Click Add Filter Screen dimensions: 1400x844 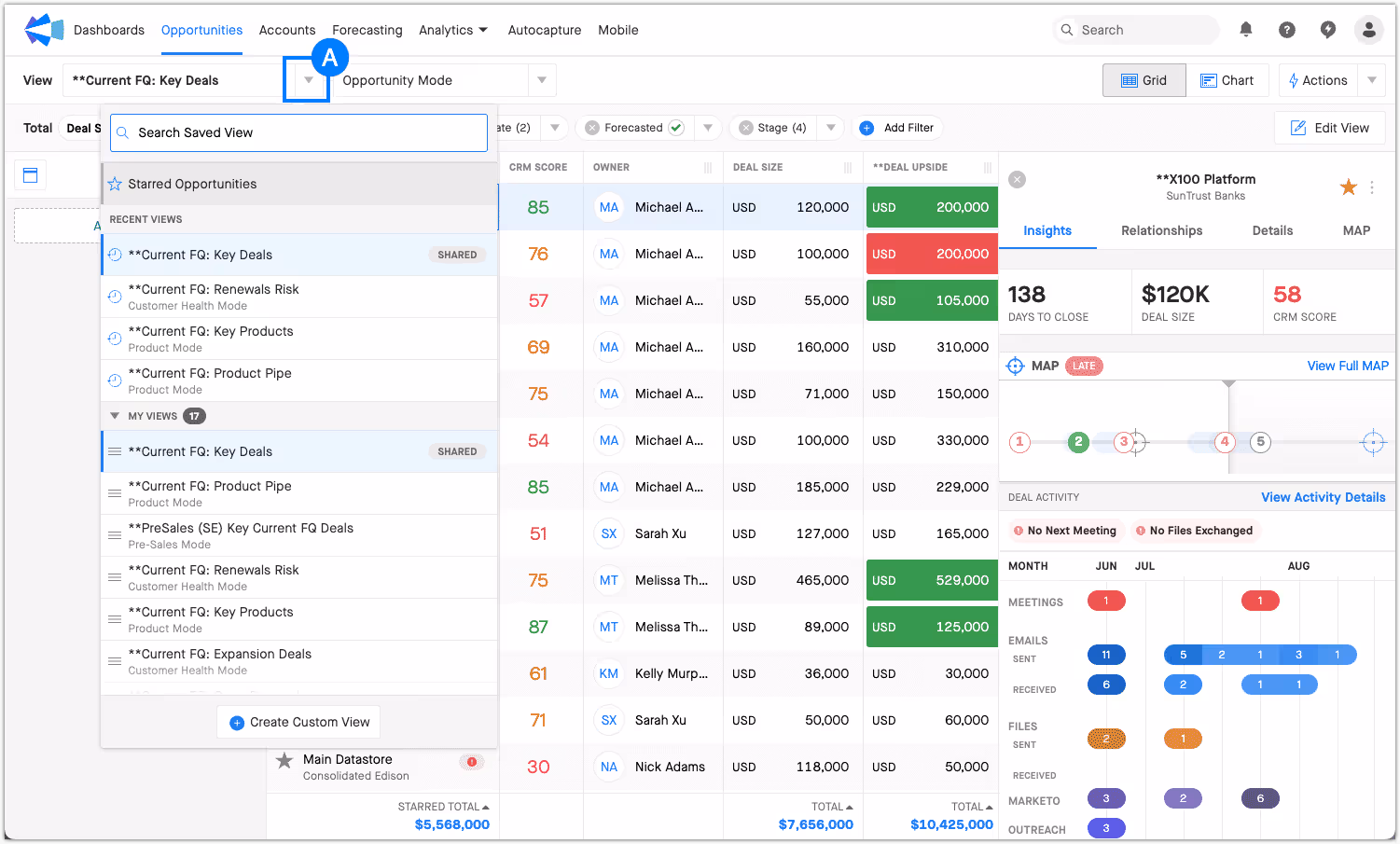click(896, 128)
